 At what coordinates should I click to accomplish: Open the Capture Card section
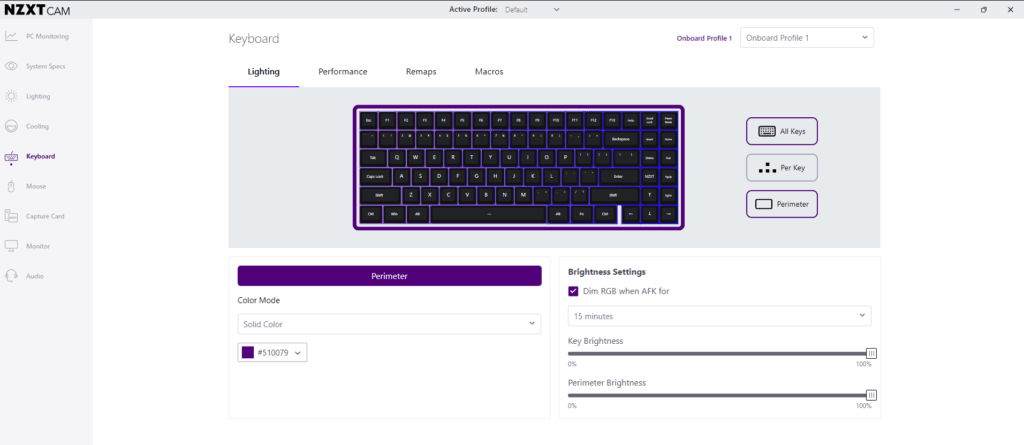pyautogui.click(x=35, y=216)
